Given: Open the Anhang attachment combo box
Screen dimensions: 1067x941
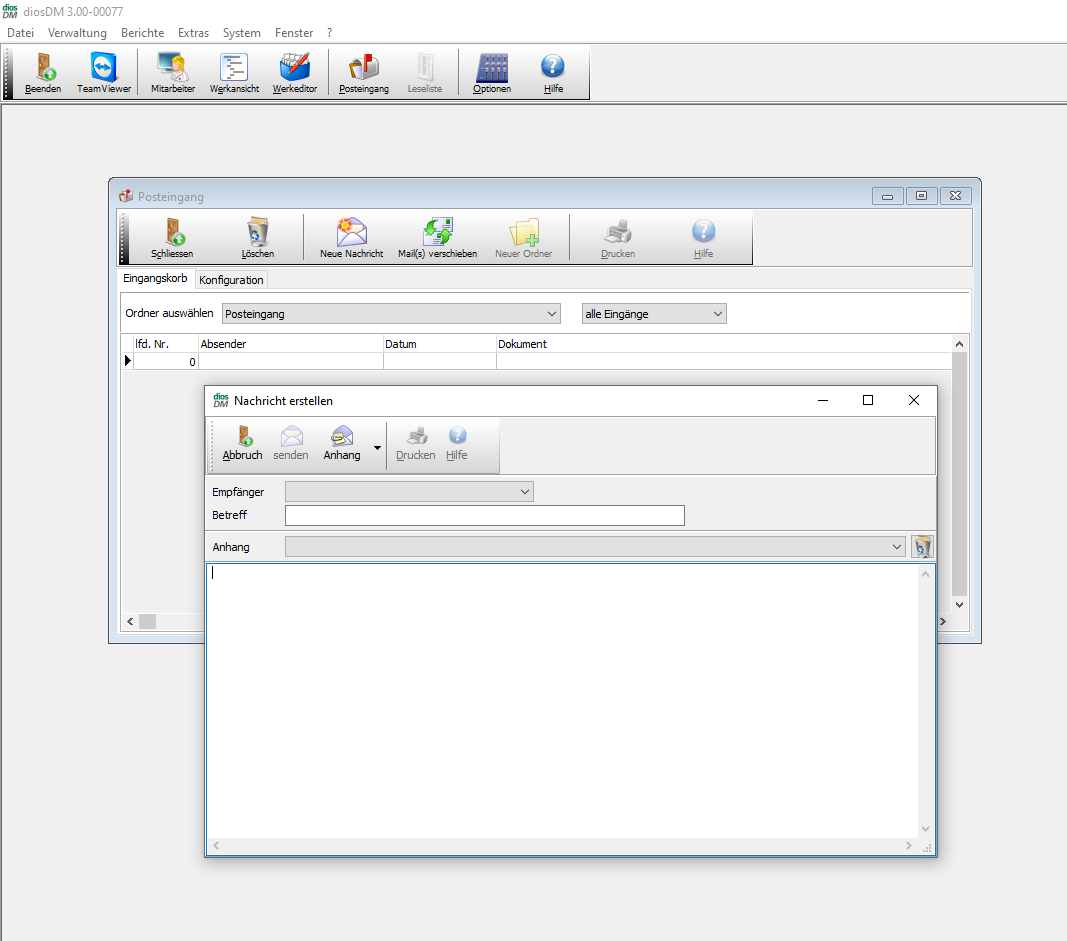Looking at the screenshot, I should click(x=595, y=546).
